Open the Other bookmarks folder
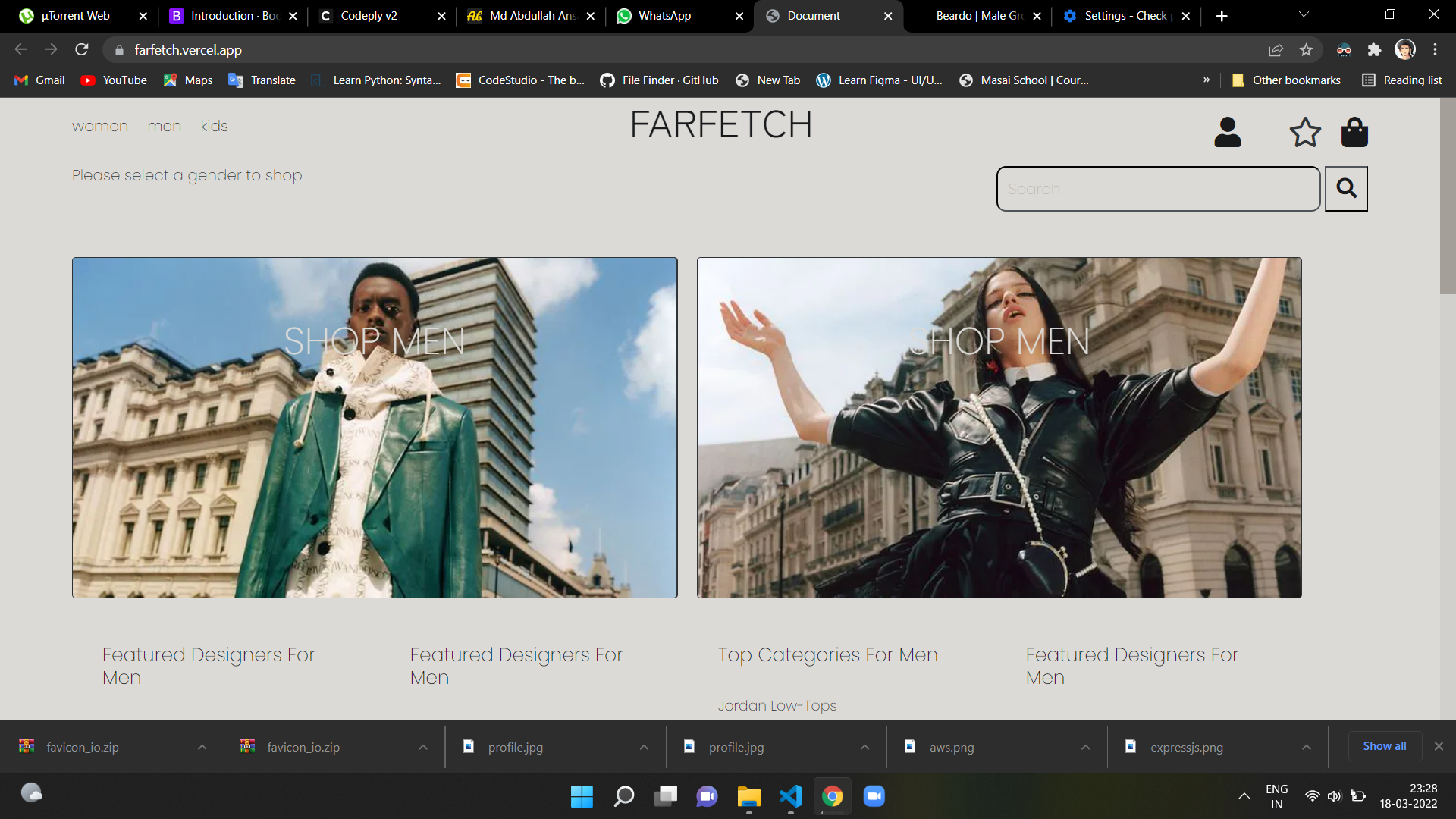 pos(1286,80)
